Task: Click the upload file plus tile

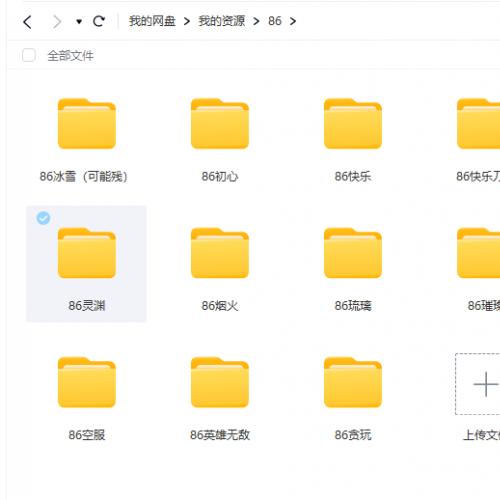Action: [x=478, y=384]
